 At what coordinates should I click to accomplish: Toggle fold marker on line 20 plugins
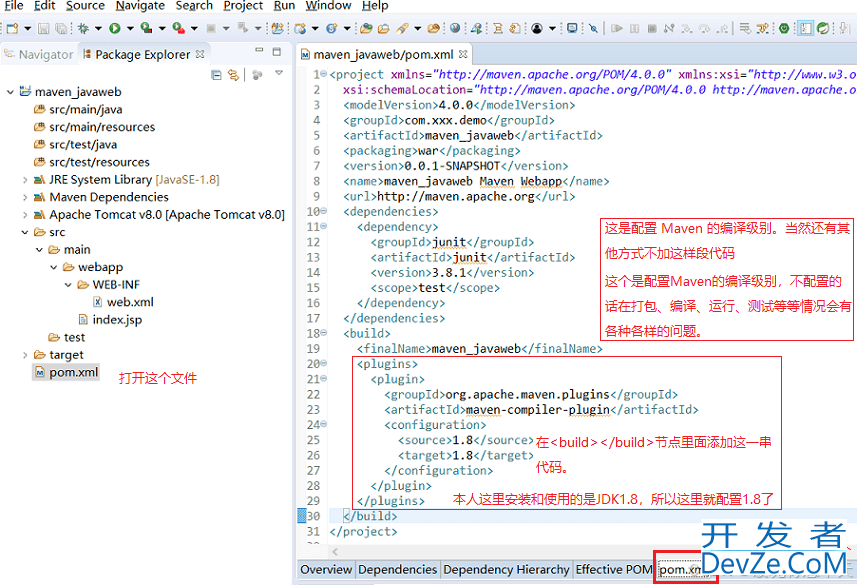[x=324, y=363]
